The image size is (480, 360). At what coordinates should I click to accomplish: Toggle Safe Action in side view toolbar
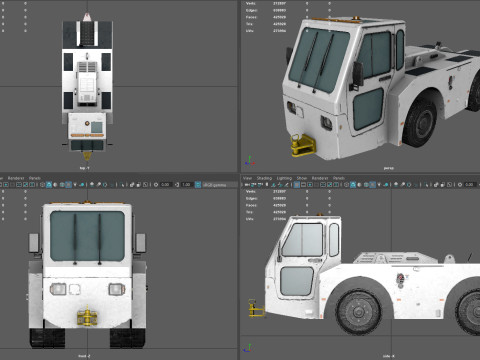[329, 184]
